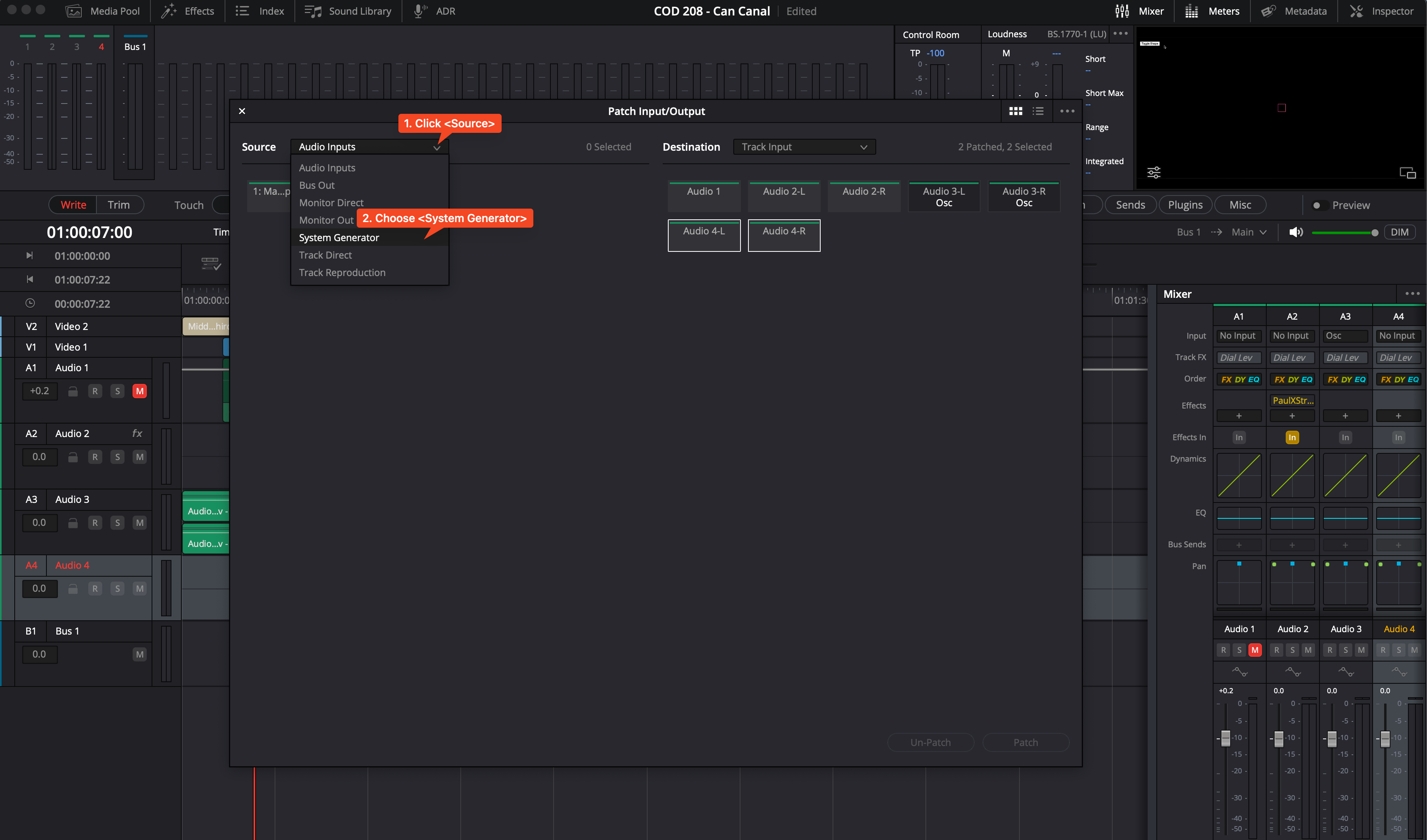
Task: Mute the Audio 3 track
Action: pyautogui.click(x=139, y=522)
